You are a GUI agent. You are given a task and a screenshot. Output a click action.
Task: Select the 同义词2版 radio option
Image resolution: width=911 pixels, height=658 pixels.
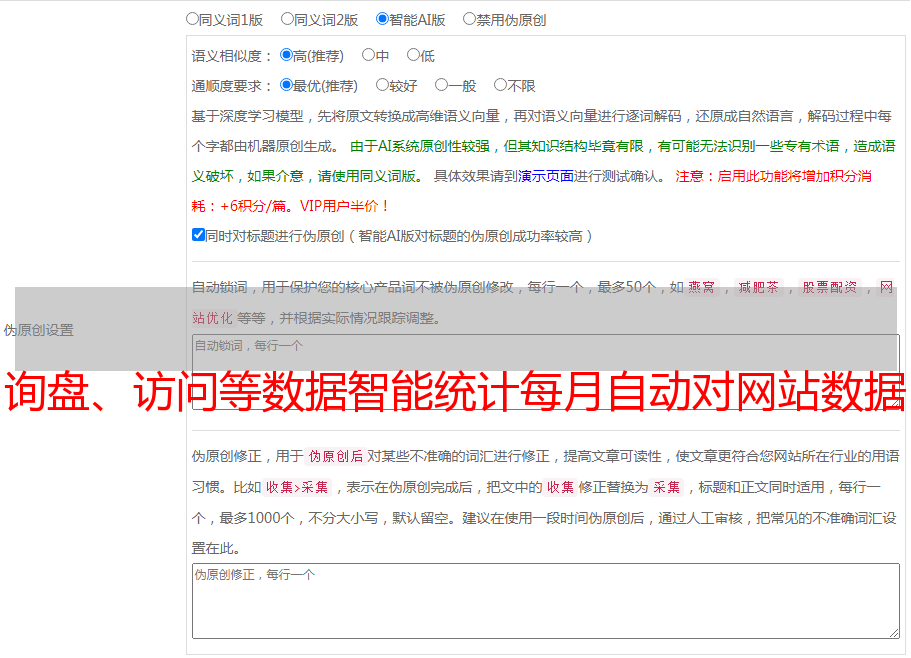[x=287, y=19]
